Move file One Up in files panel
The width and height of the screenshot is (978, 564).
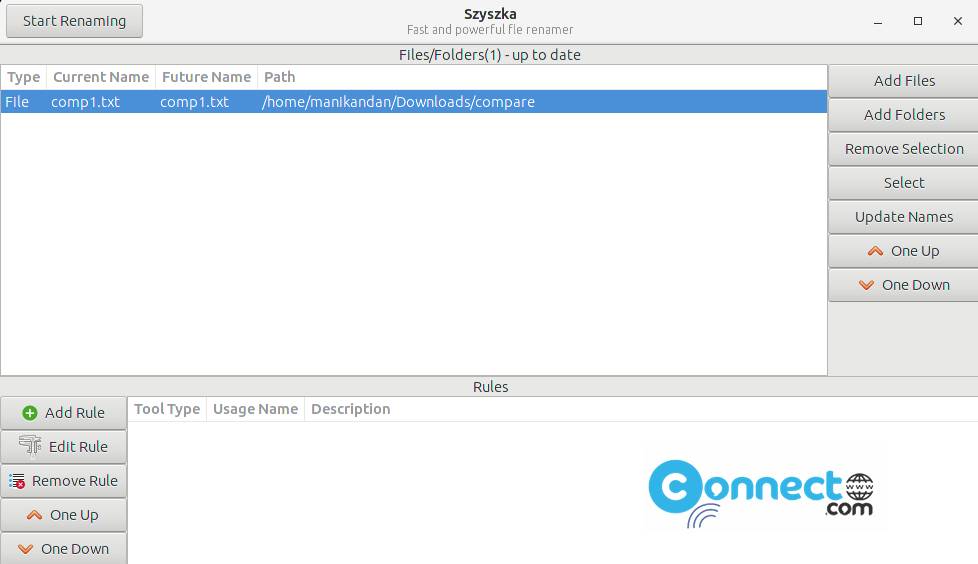tap(904, 251)
